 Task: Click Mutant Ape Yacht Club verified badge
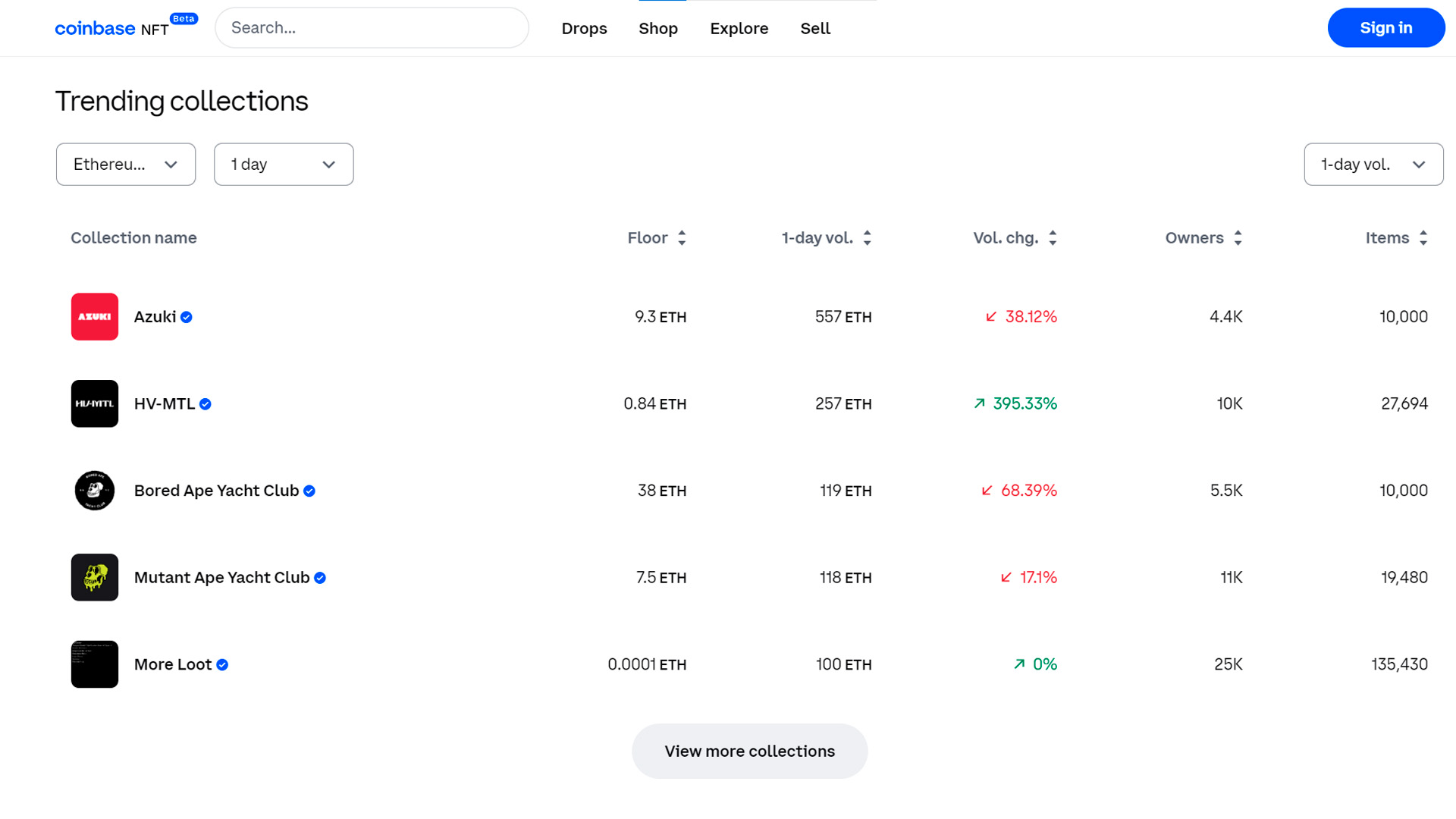click(x=320, y=578)
